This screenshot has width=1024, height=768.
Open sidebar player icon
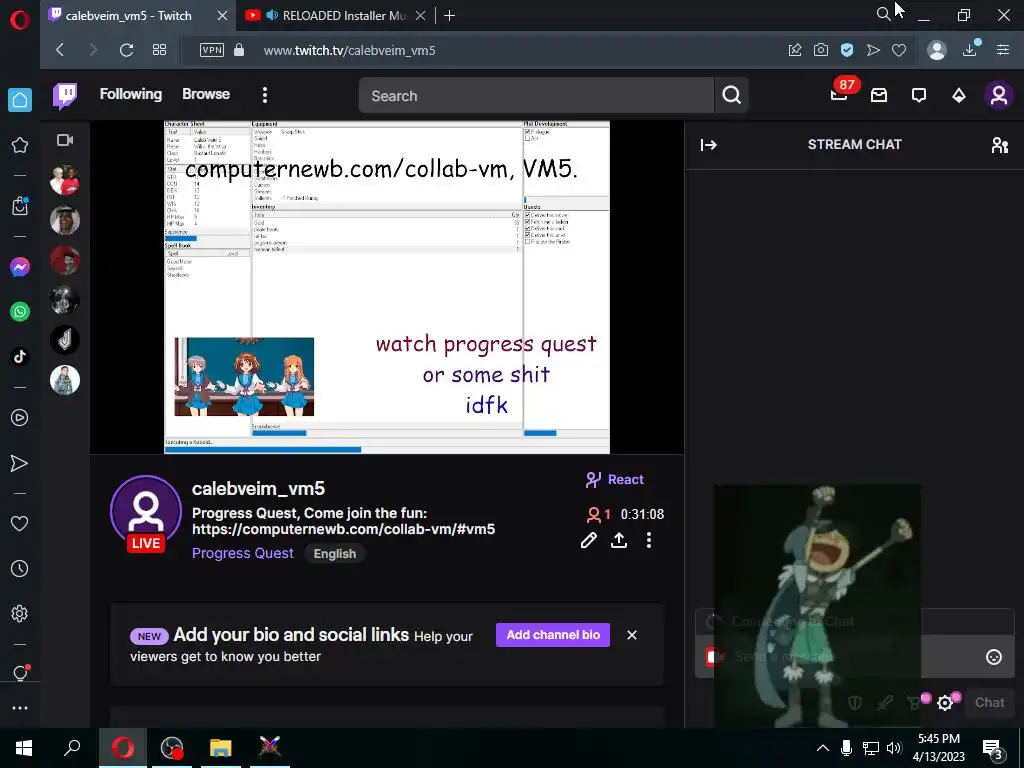20,417
